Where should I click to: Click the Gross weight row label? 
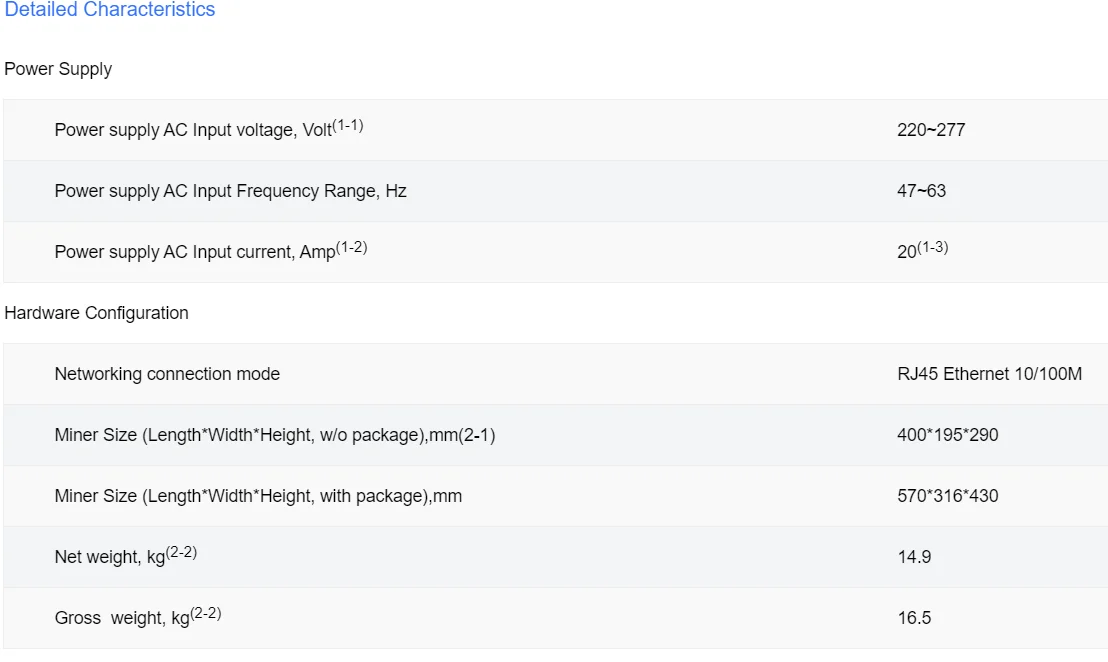pyautogui.click(x=122, y=618)
